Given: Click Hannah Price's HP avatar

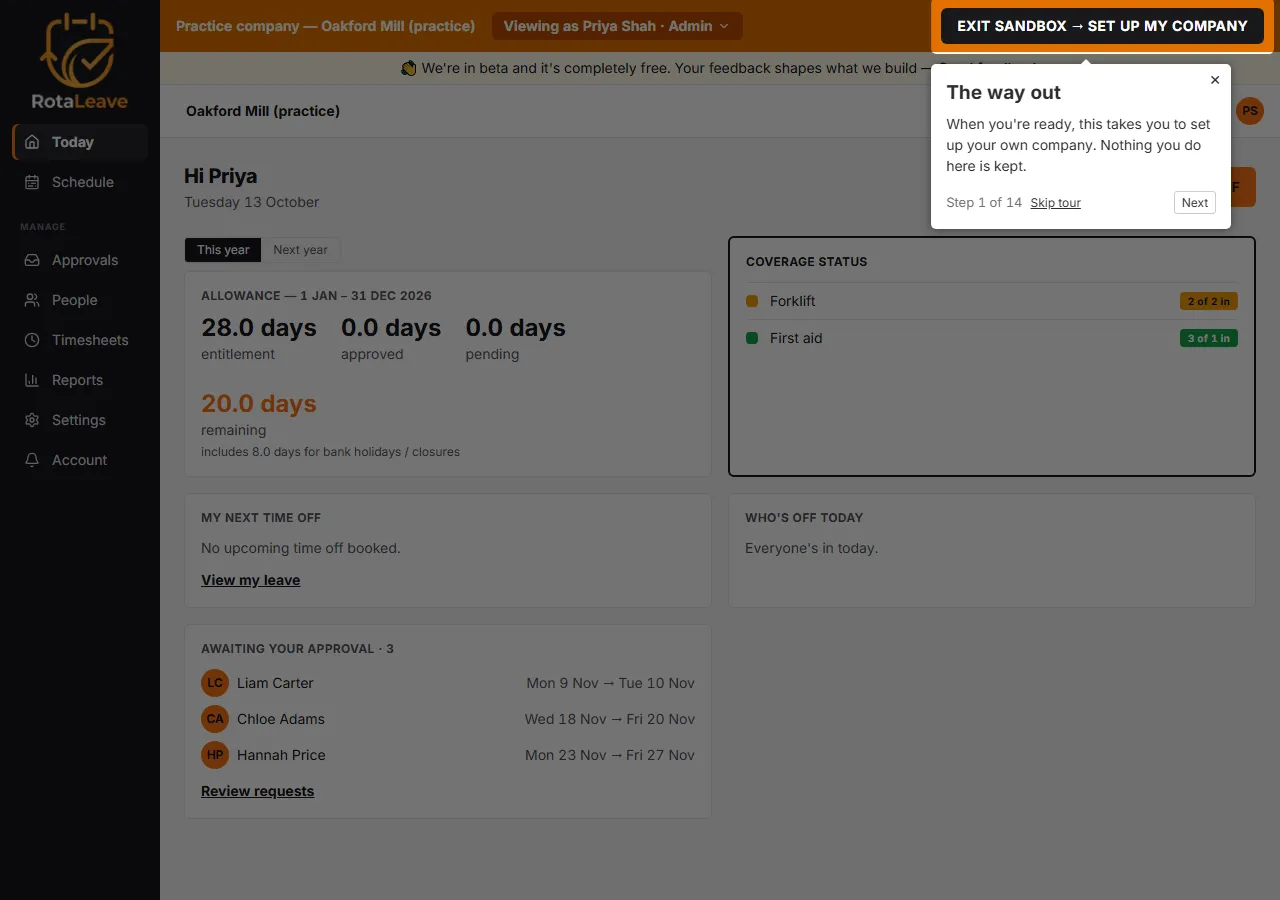Looking at the screenshot, I should click(215, 755).
